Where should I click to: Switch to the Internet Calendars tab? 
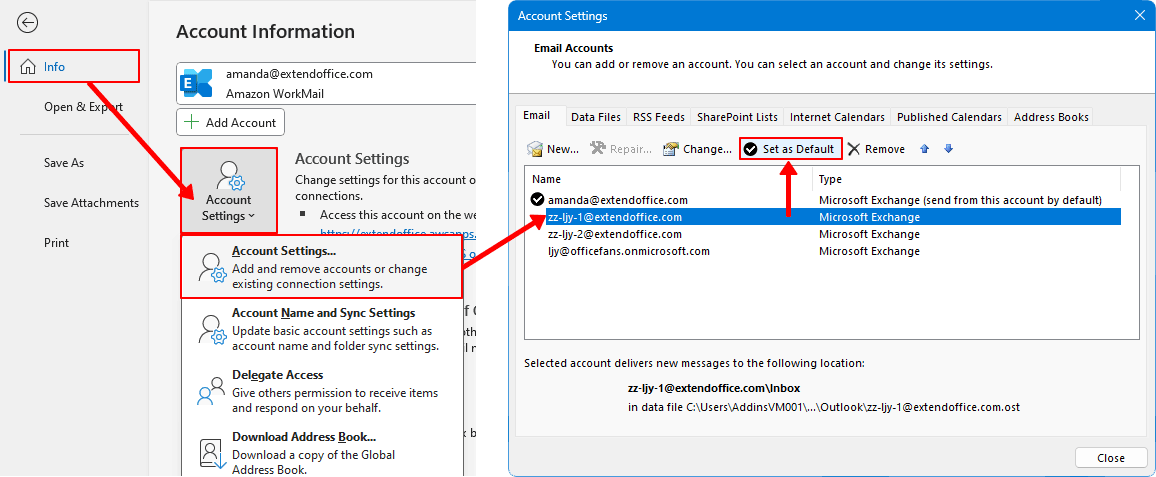[837, 117]
